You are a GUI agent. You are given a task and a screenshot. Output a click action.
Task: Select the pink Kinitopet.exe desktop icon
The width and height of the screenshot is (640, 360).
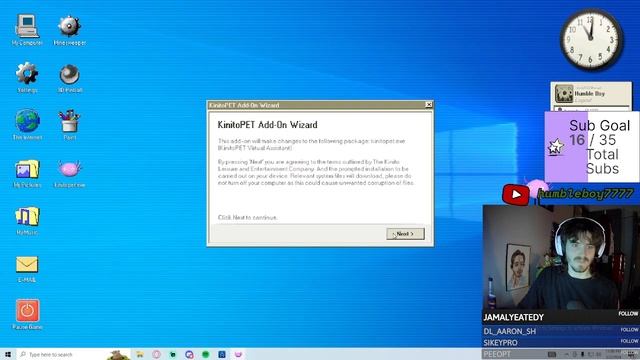[x=69, y=173]
